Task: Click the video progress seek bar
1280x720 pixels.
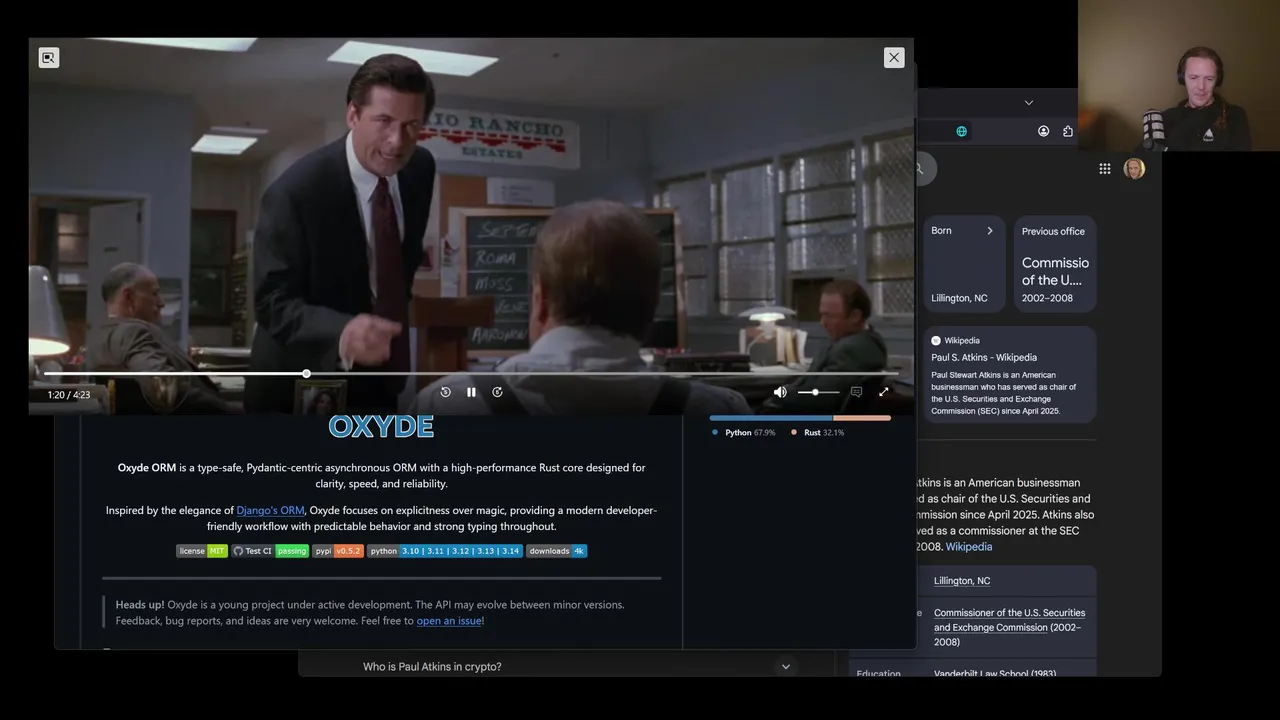Action: pyautogui.click(x=471, y=374)
